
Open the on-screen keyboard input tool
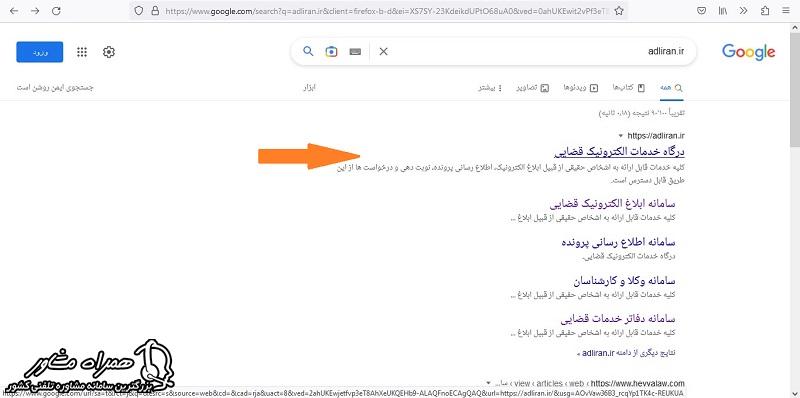coord(356,52)
